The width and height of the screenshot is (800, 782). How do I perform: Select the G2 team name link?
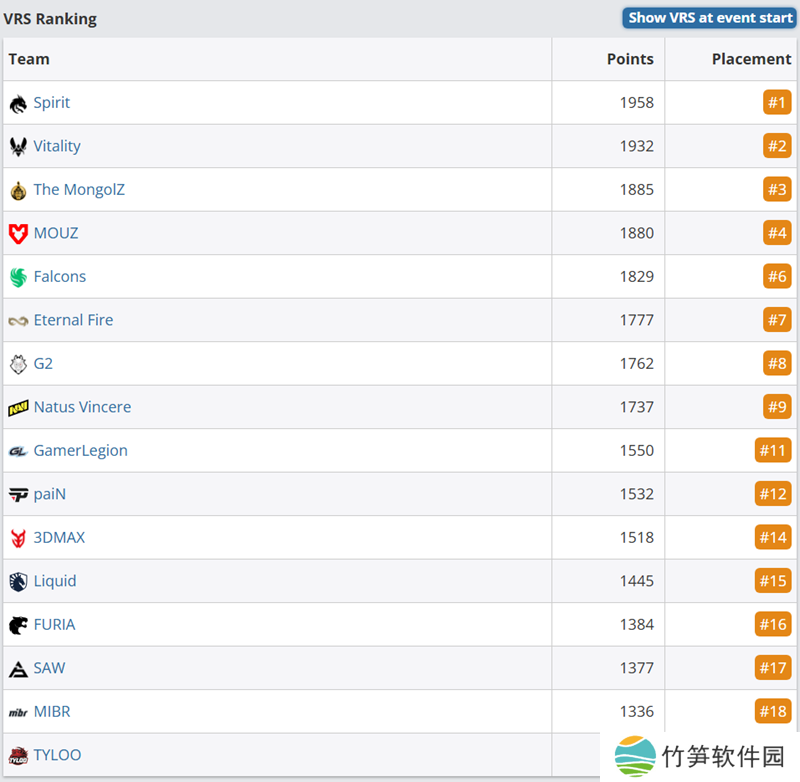[43, 363]
